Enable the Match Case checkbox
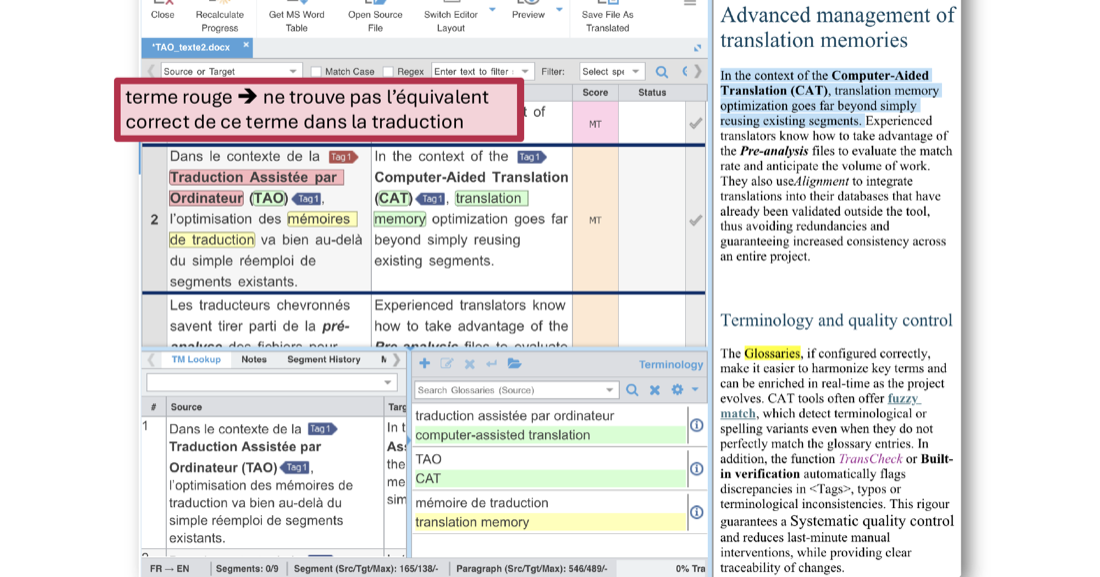The image size is (1100, 577). click(x=316, y=72)
